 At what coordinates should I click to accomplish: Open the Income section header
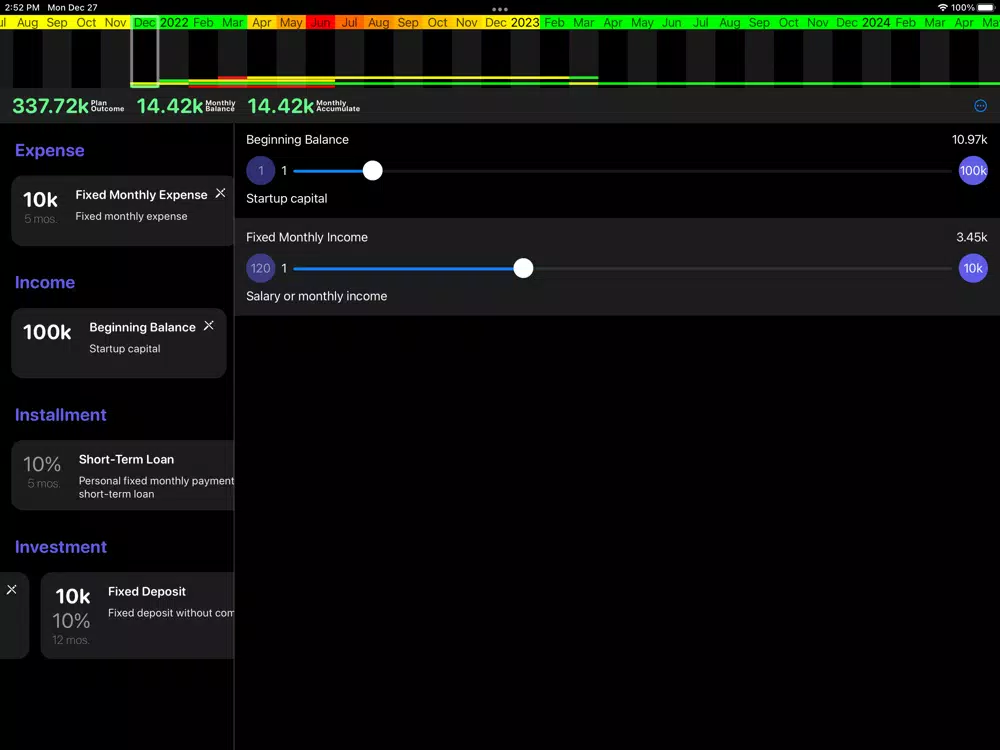(x=45, y=283)
